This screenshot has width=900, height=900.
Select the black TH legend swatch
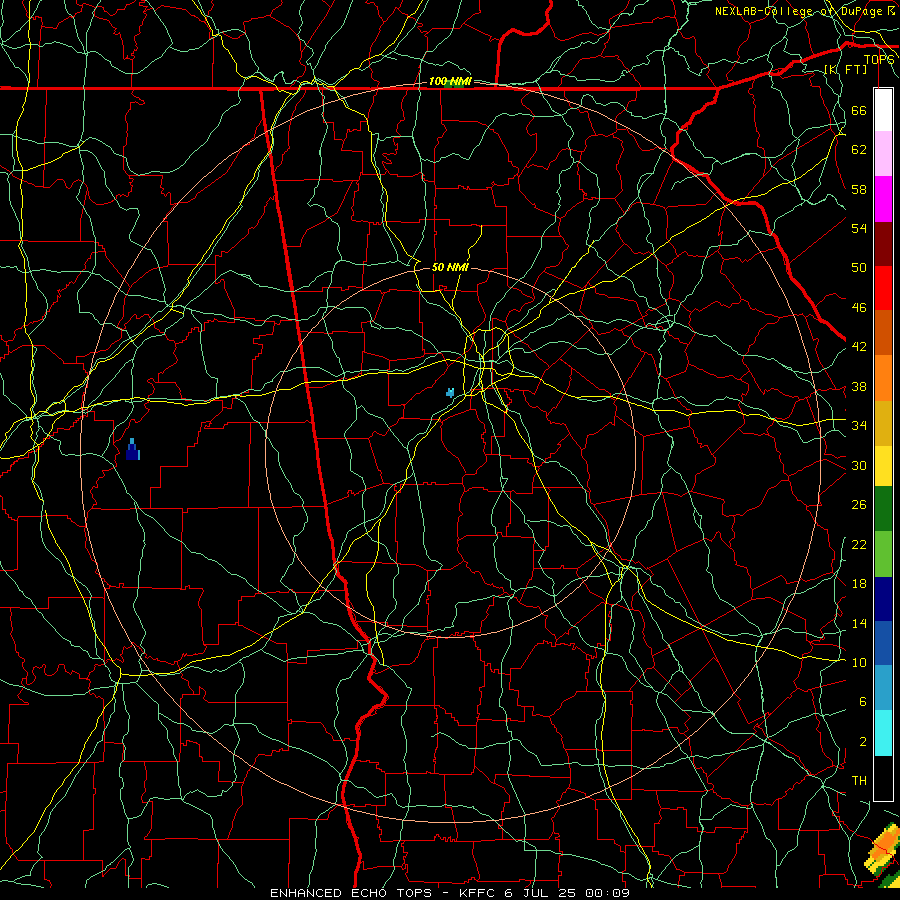[x=883, y=778]
